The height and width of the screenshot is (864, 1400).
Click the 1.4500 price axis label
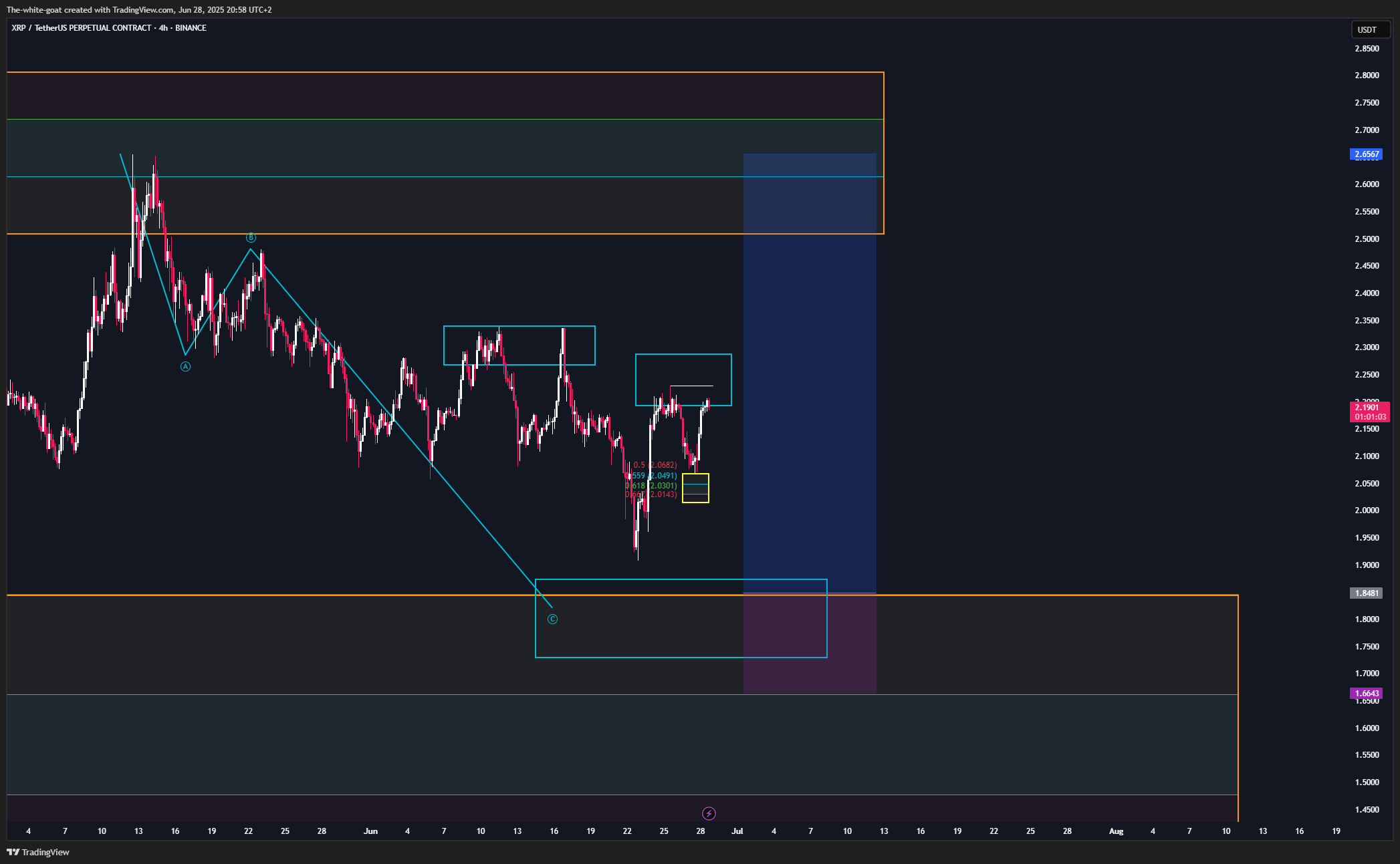pos(1367,810)
